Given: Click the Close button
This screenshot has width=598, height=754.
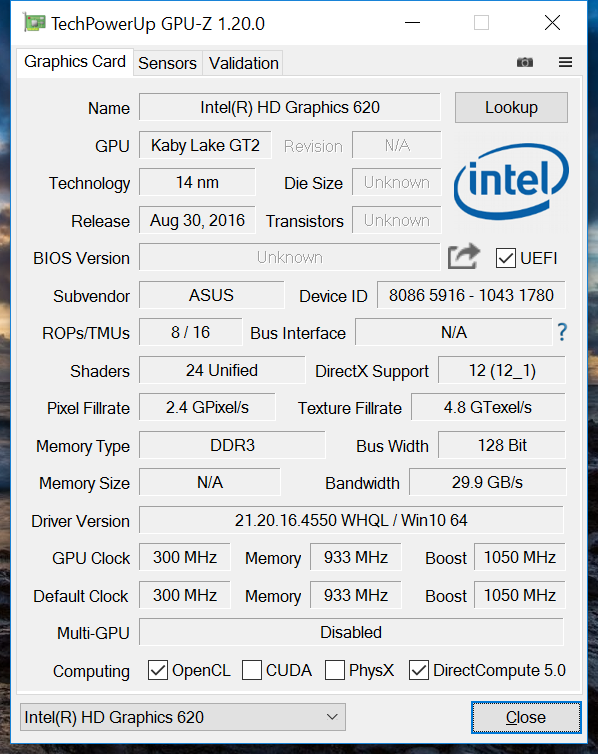Looking at the screenshot, I should [526, 717].
